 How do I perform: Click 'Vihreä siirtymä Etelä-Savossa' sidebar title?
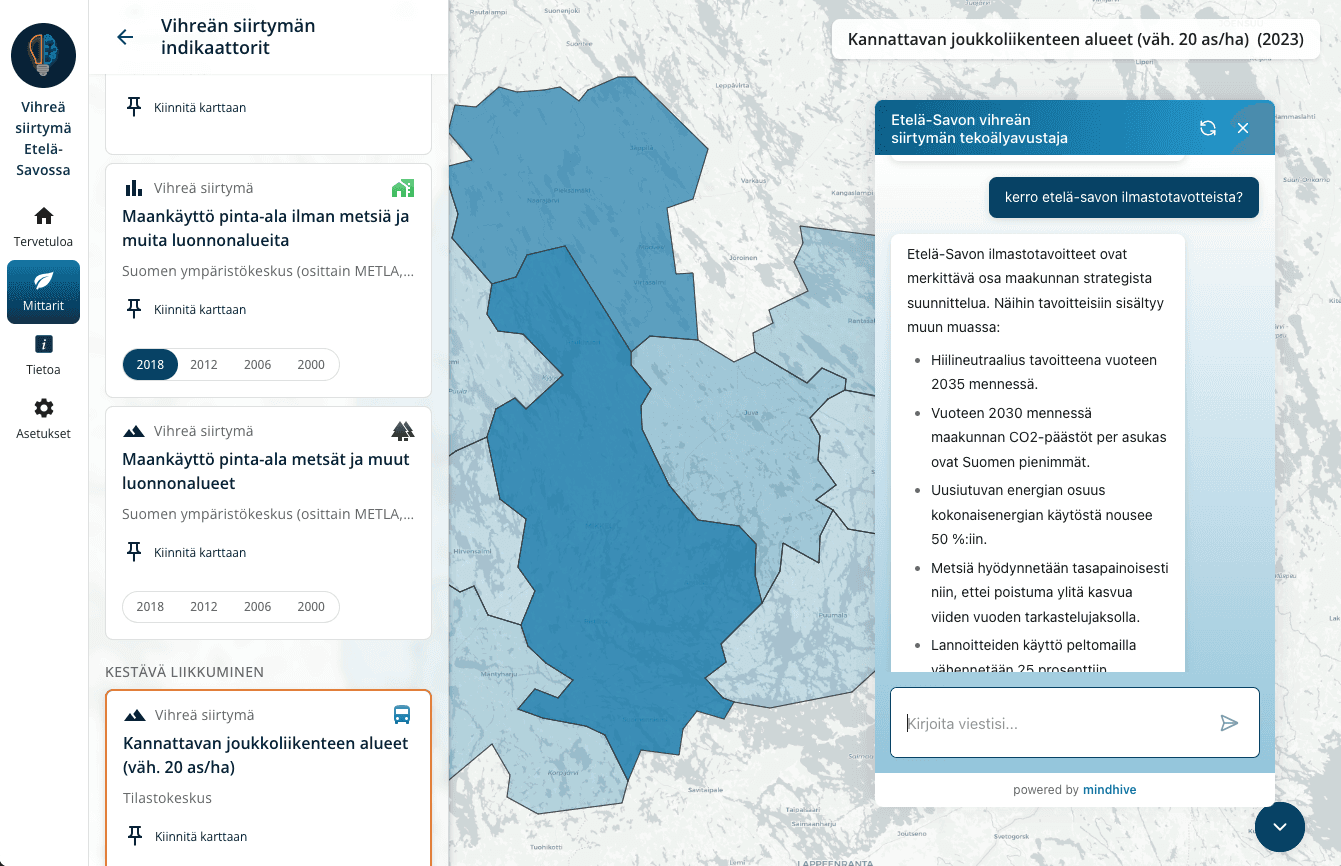coord(43,139)
